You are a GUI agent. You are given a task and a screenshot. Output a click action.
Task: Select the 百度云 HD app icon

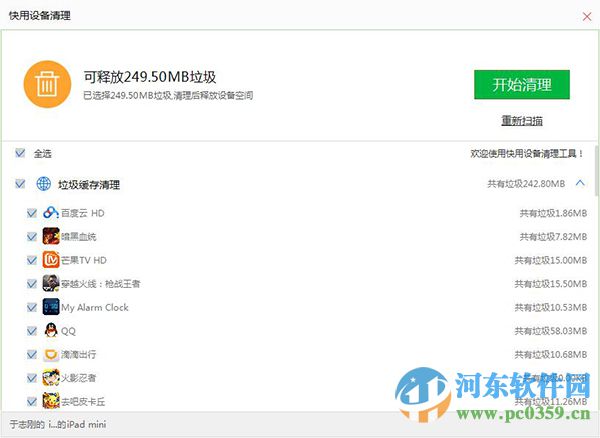[x=51, y=213]
